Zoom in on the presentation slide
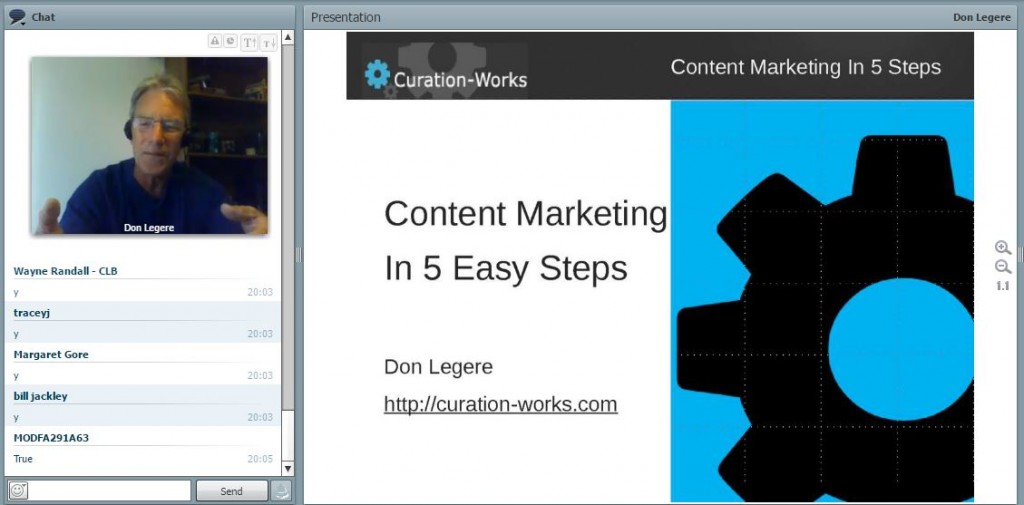Screen dimensions: 1024x505 1002,248
